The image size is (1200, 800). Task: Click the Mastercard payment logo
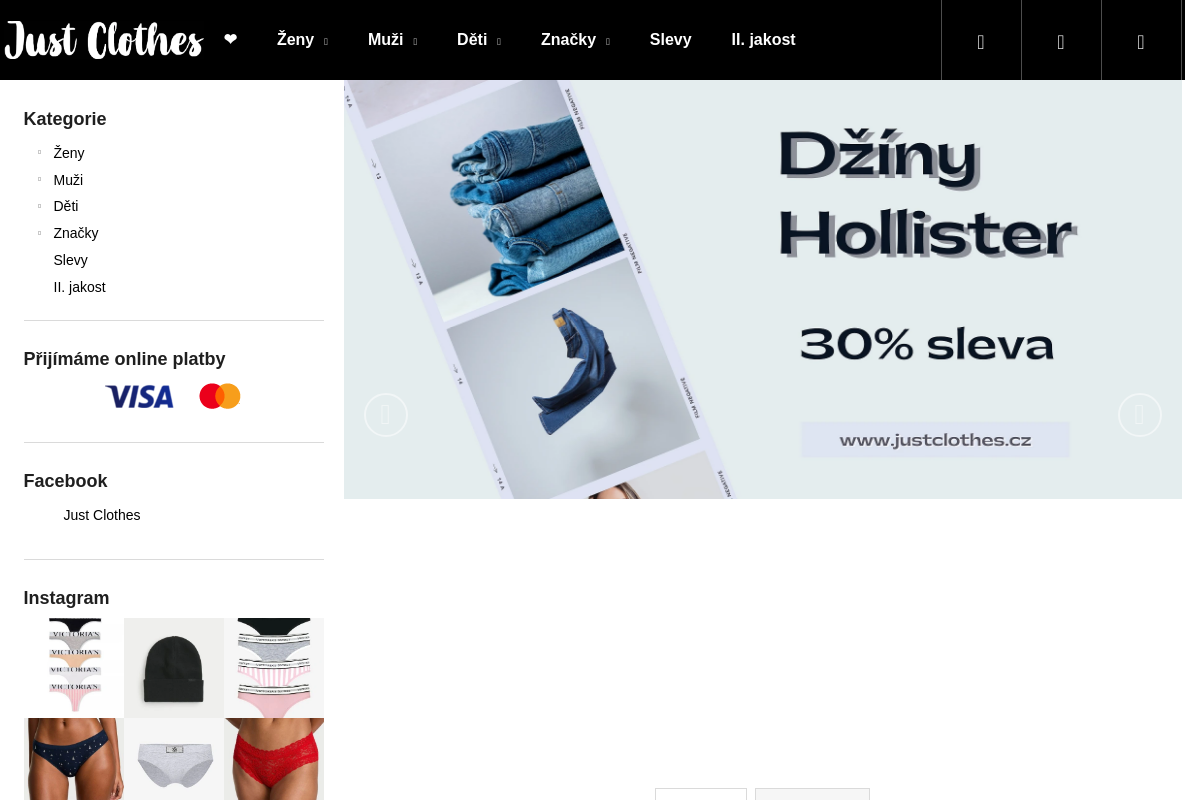[220, 396]
